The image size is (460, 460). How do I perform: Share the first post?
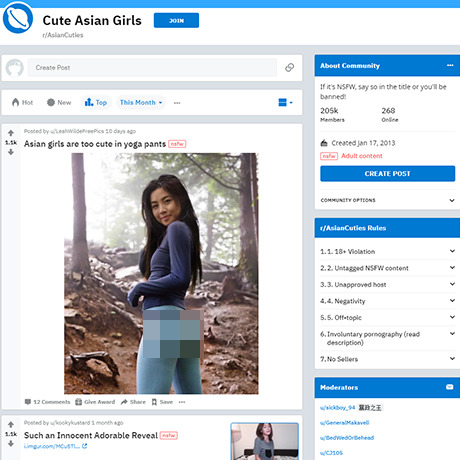[x=133, y=402]
